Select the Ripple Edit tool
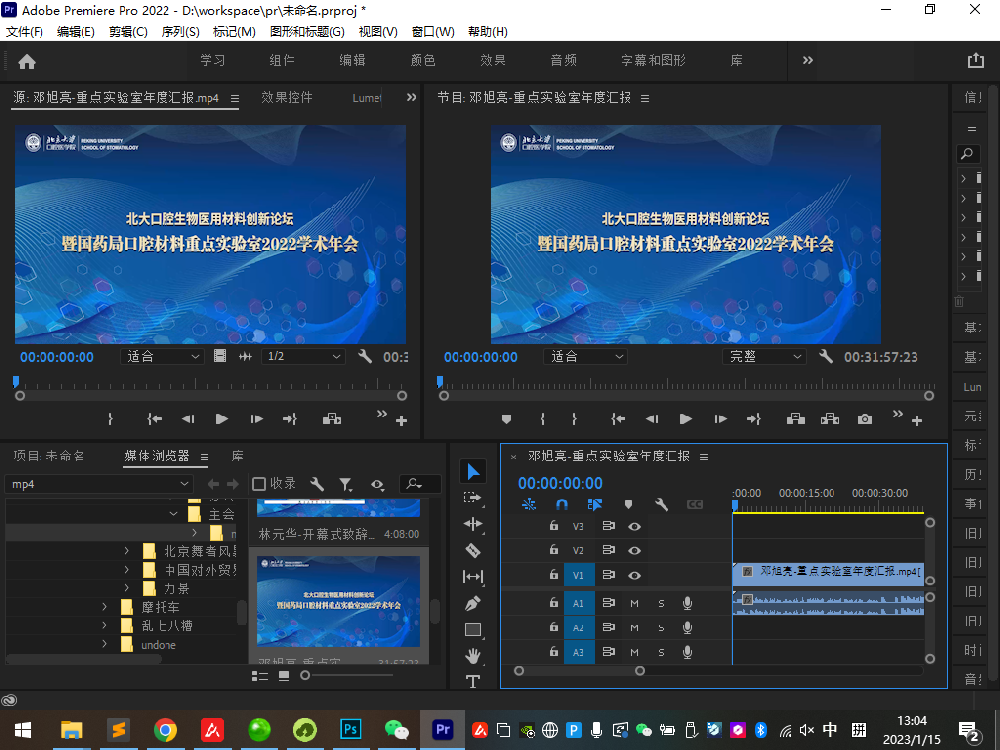 [473, 524]
